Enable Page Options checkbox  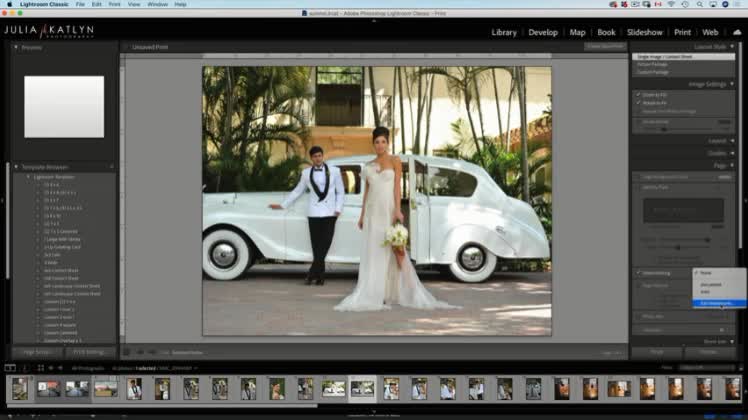[638, 285]
